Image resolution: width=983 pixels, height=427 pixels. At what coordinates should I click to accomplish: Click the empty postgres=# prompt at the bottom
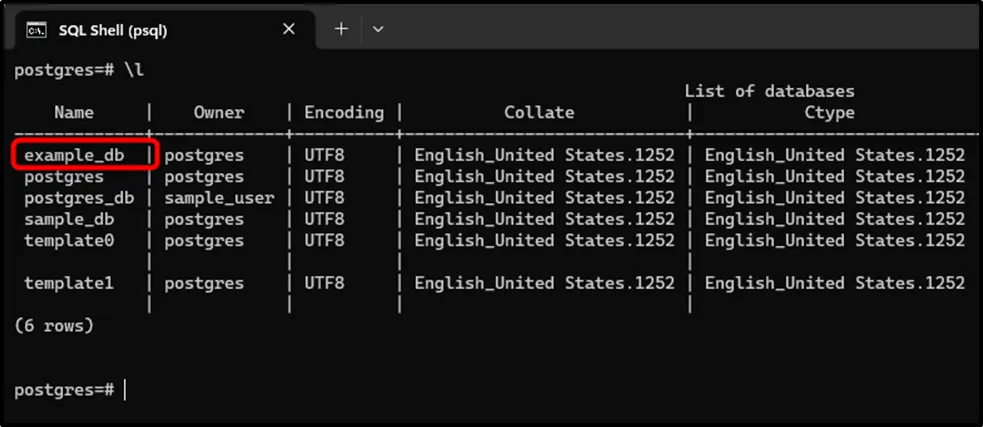click(65, 389)
